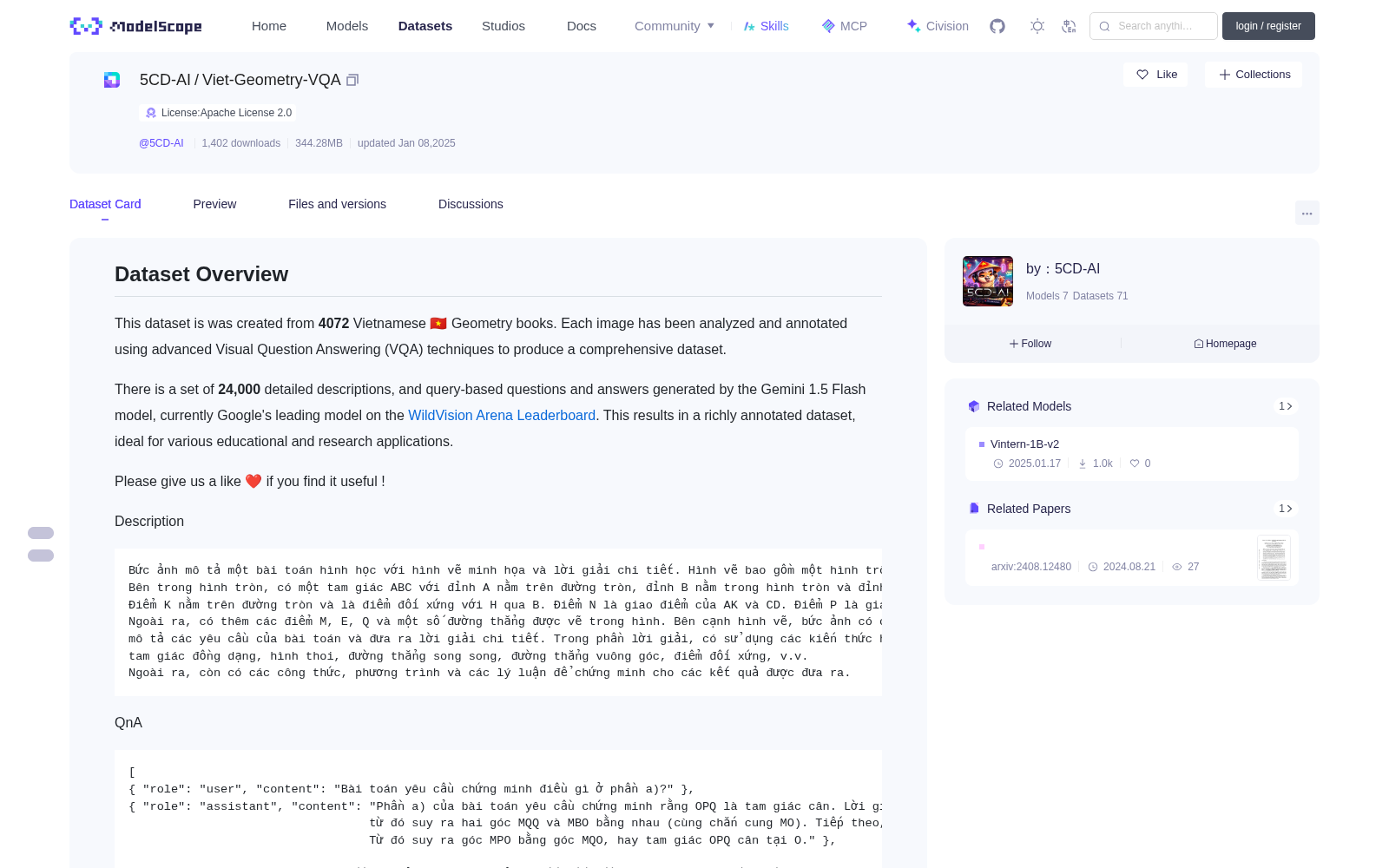Expand Related Models list via chevron
Screen dimensions: 1389x868
tap(1286, 406)
